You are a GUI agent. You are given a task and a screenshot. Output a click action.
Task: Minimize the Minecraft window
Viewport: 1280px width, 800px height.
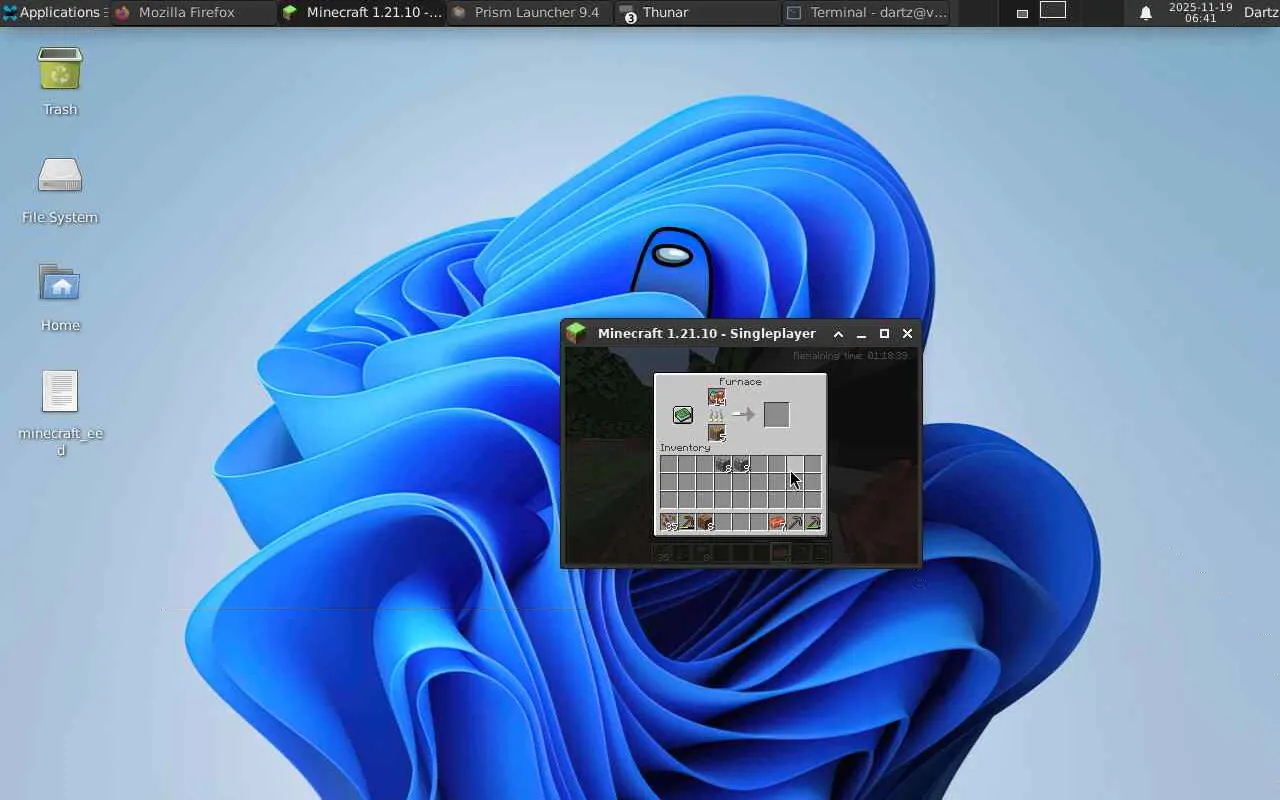(x=861, y=334)
